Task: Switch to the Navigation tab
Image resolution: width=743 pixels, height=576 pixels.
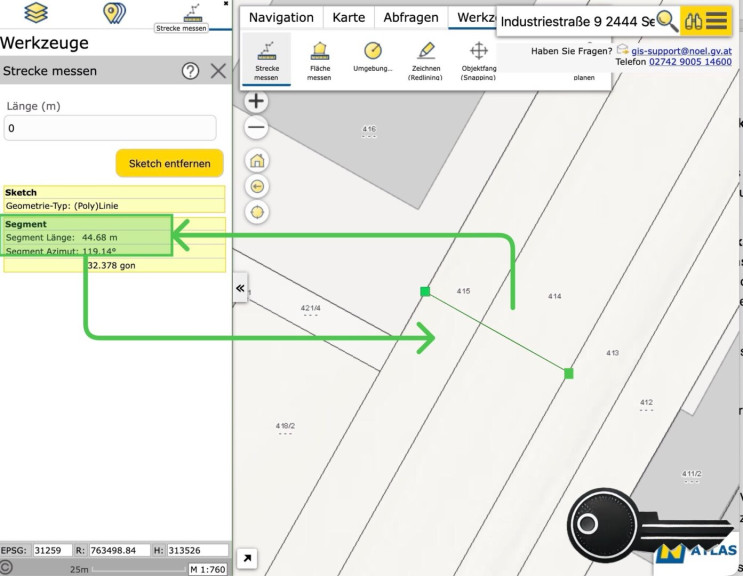Action: coord(281,18)
